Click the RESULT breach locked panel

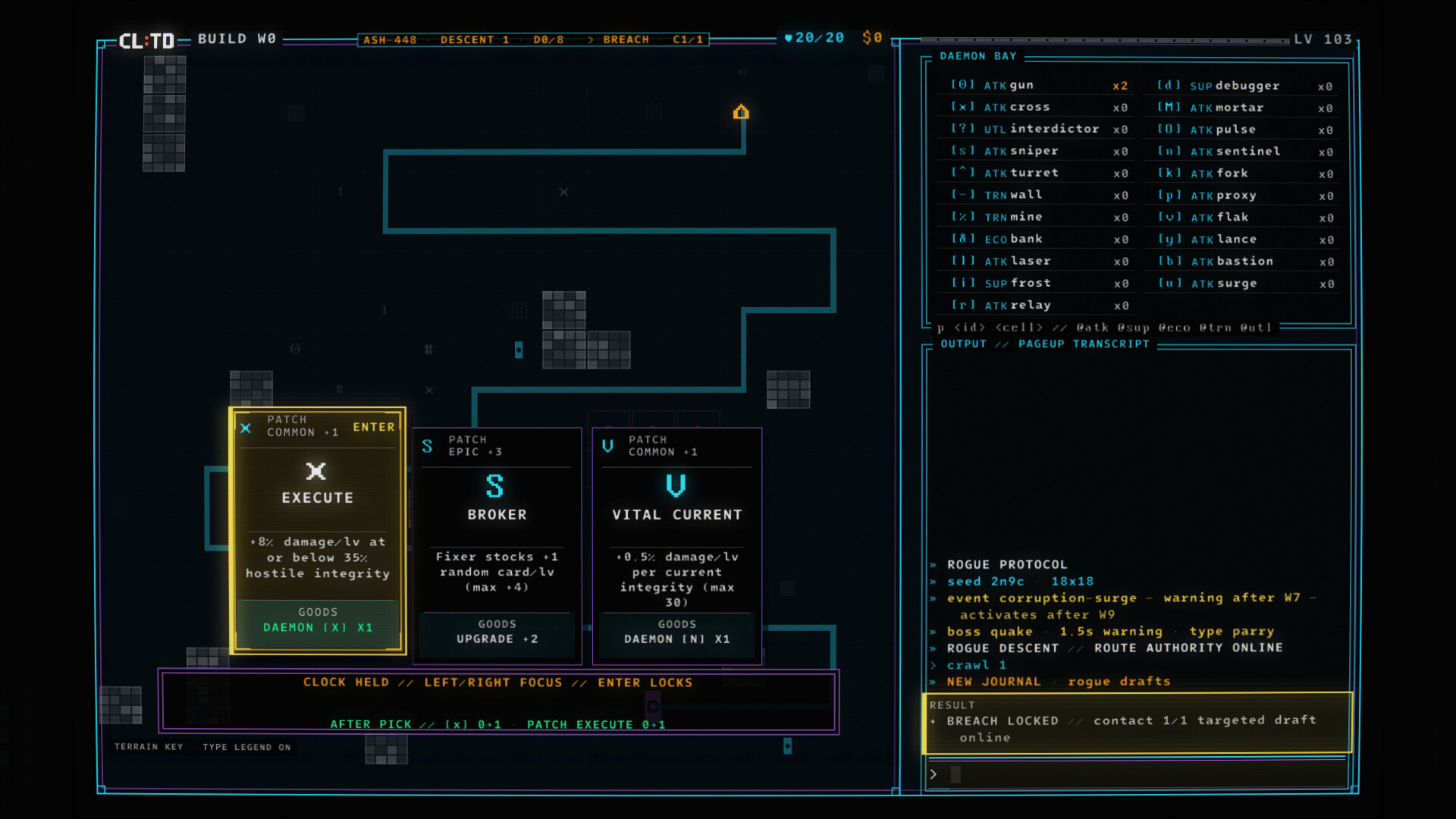click(1137, 723)
